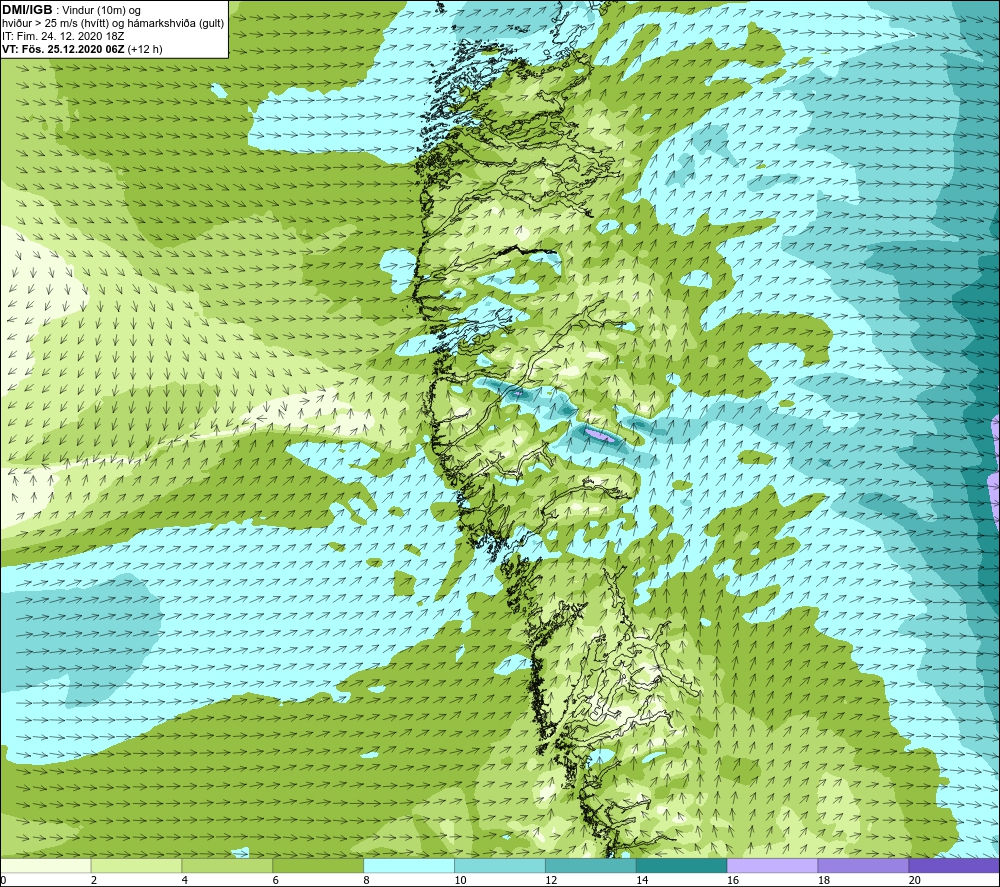Select the 10–12 m/s cyan swatch
This screenshot has width=1000, height=887.
[499, 866]
